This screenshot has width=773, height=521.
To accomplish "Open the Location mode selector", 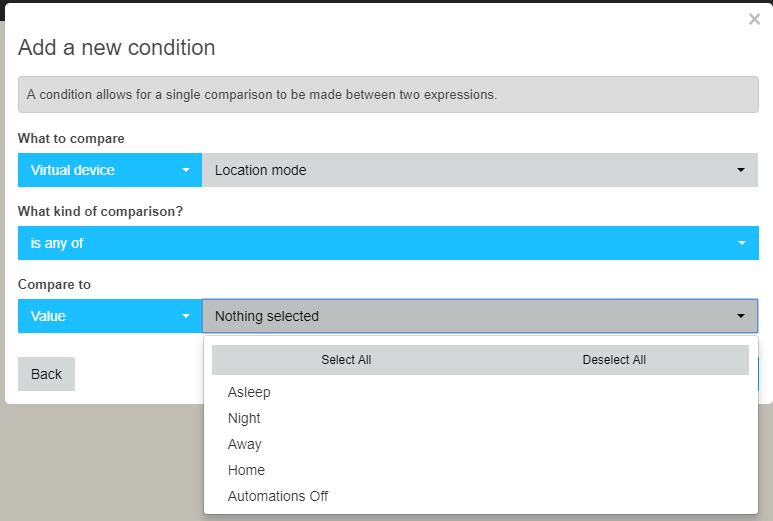I will click(x=480, y=170).
